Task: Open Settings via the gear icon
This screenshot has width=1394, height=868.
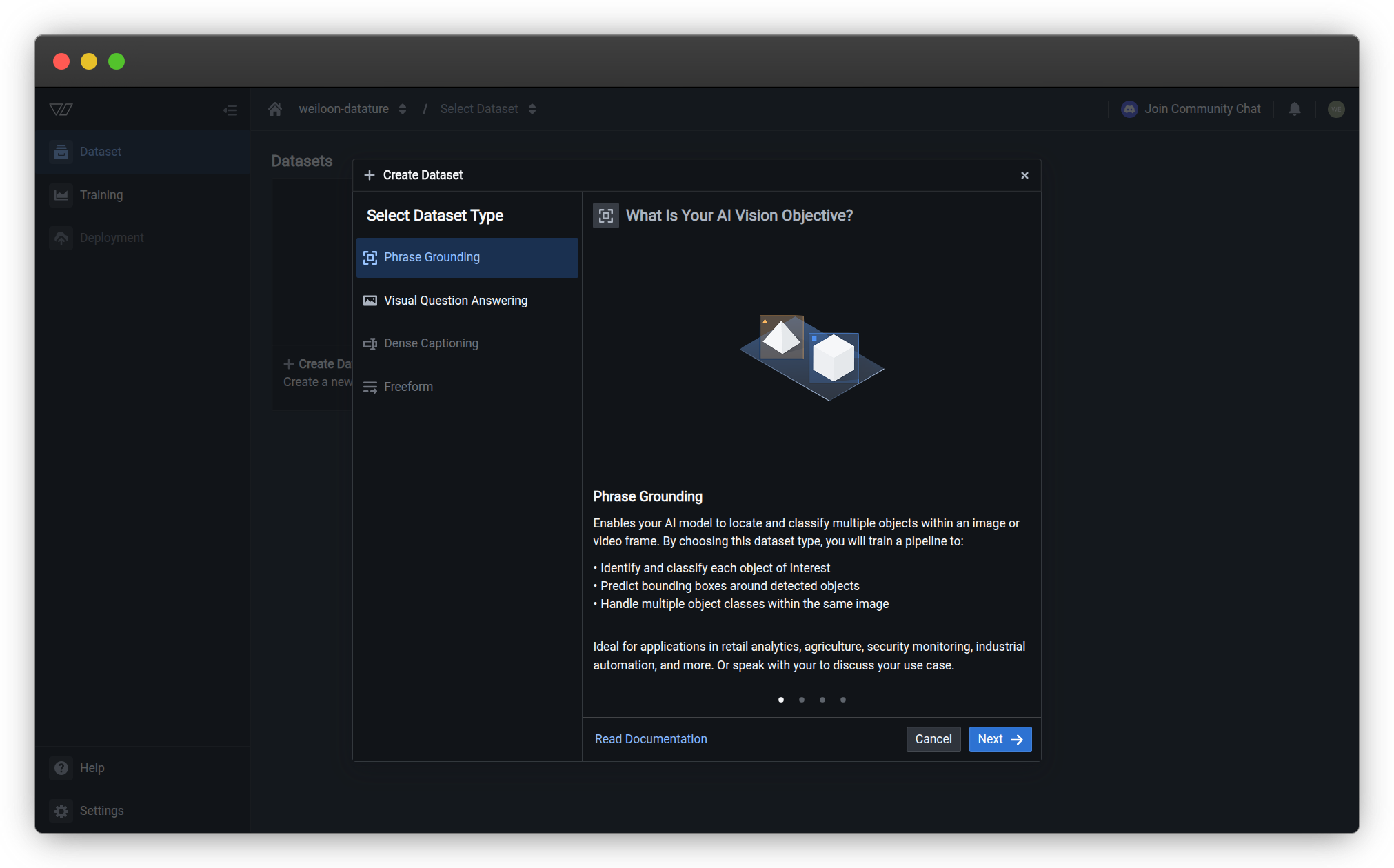Action: coord(61,810)
